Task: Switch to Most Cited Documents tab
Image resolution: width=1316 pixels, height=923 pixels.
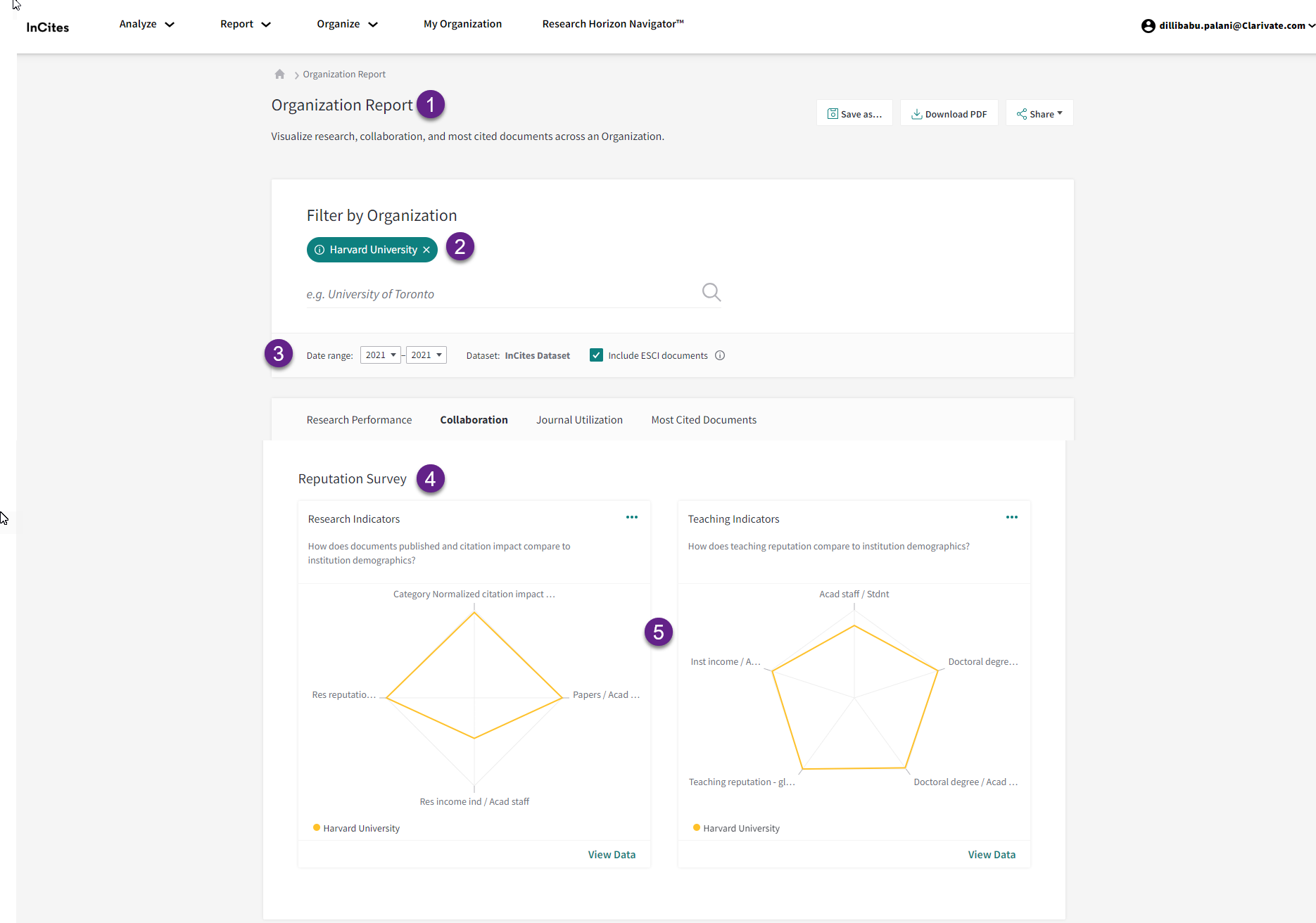Action: pos(704,420)
